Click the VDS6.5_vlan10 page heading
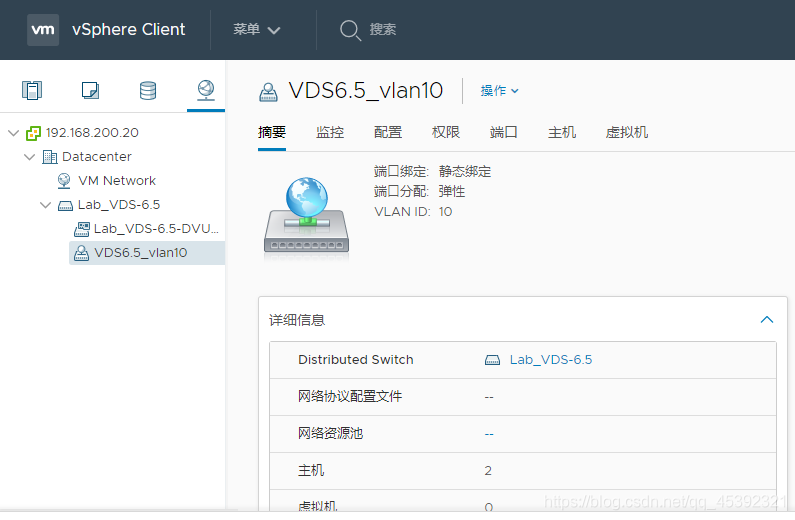 (366, 91)
